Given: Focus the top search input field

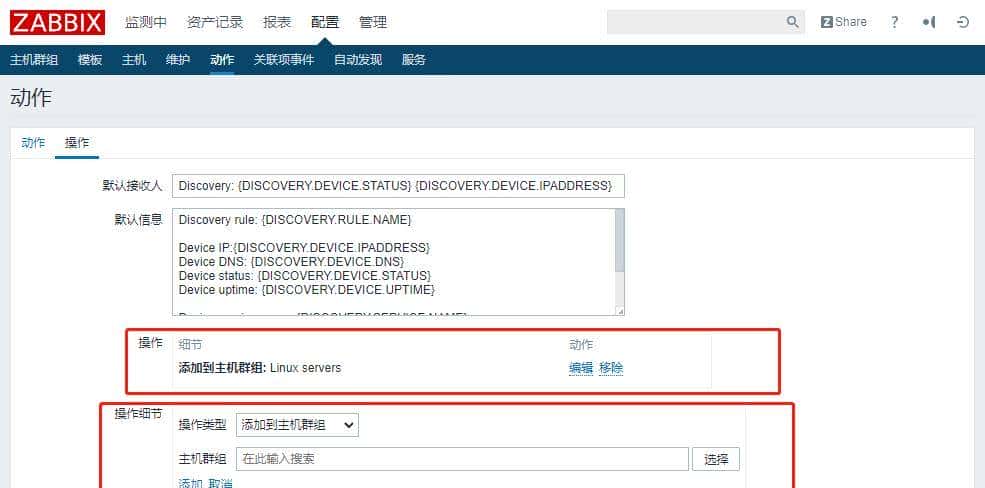Looking at the screenshot, I should pos(695,22).
